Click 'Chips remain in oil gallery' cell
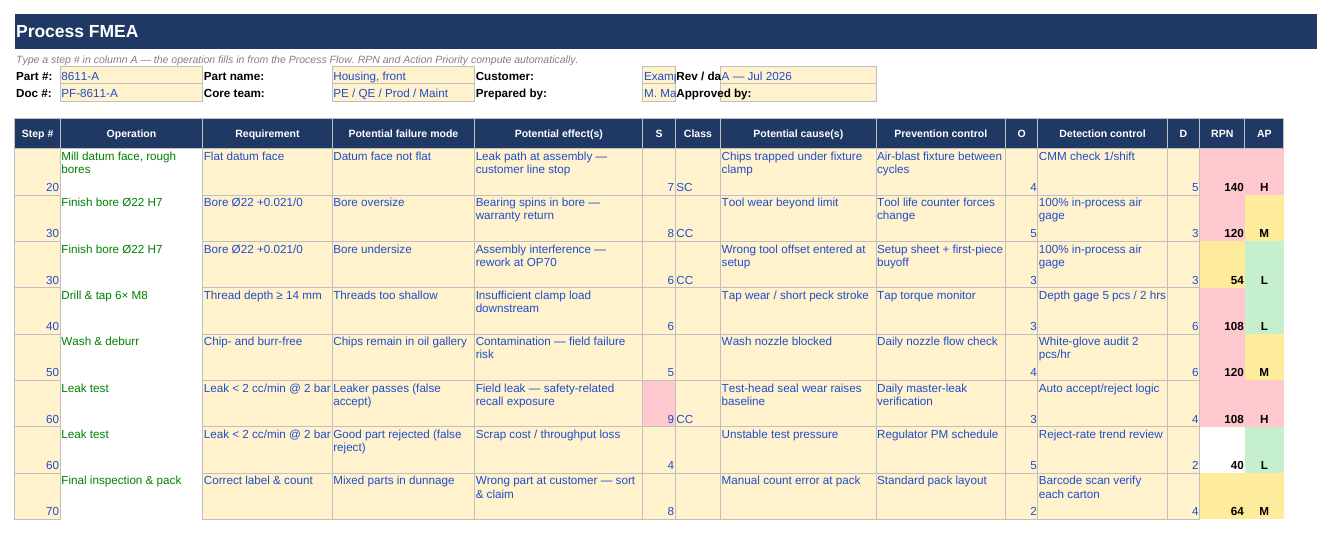Screen dimensions: 1317x534 tap(403, 357)
